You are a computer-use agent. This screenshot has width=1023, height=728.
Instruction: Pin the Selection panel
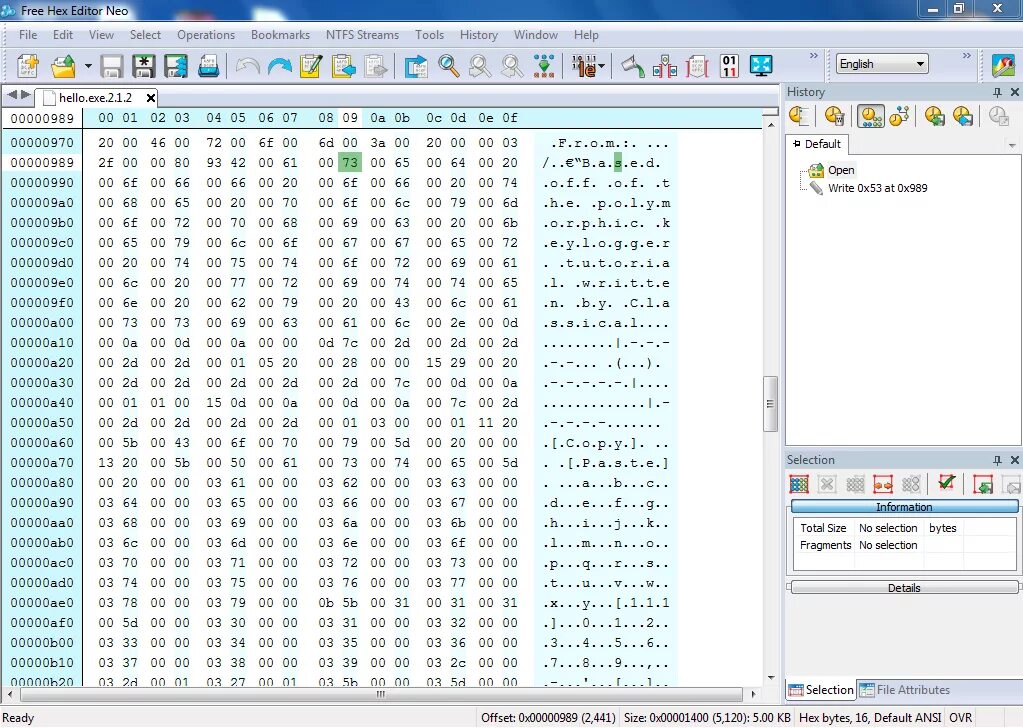[997, 460]
